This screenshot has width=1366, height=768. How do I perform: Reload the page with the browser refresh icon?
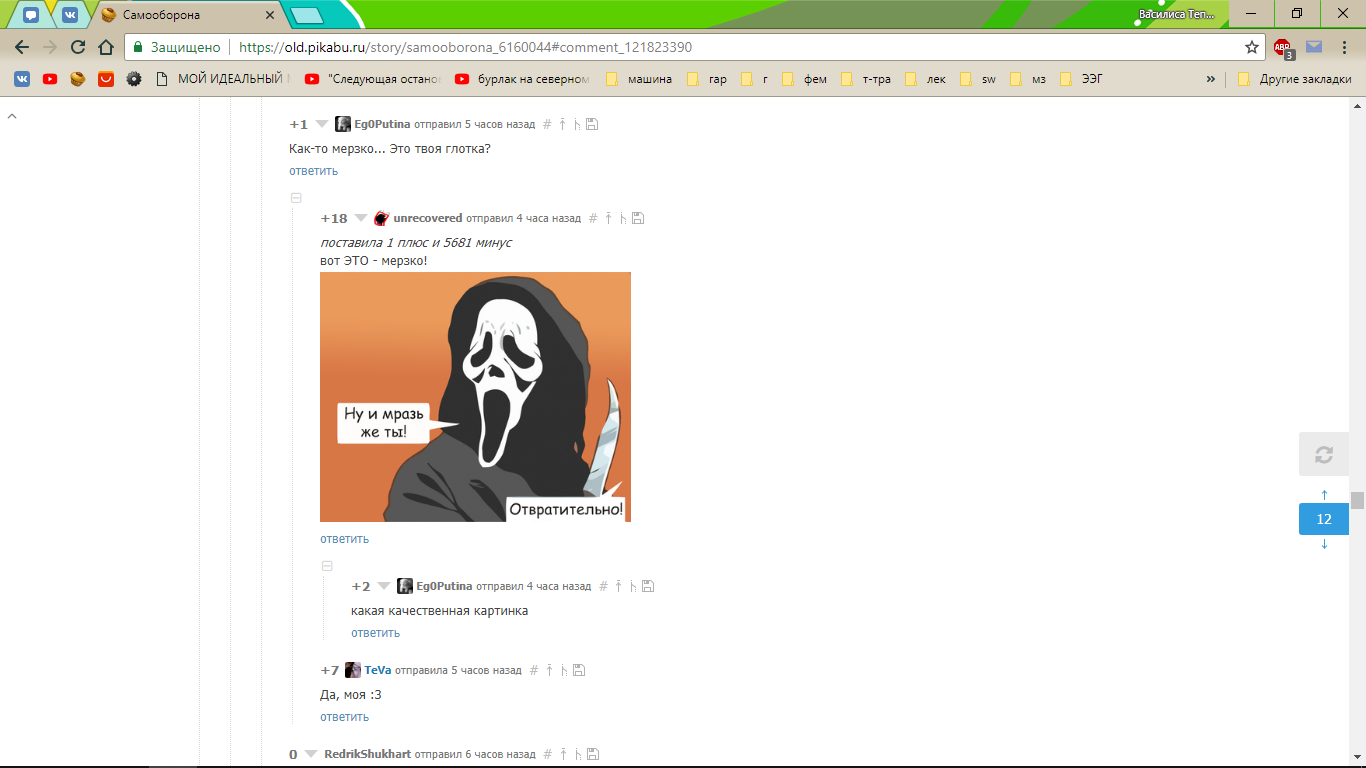pyautogui.click(x=78, y=47)
